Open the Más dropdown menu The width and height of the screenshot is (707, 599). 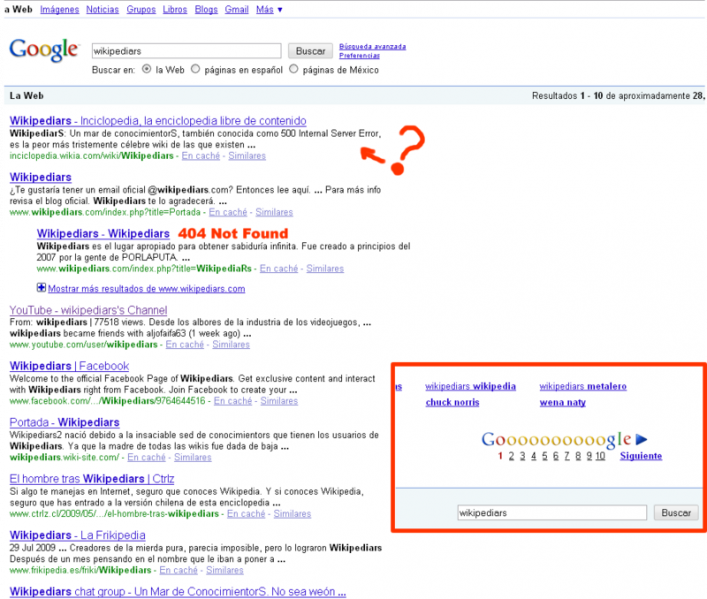[269, 9]
